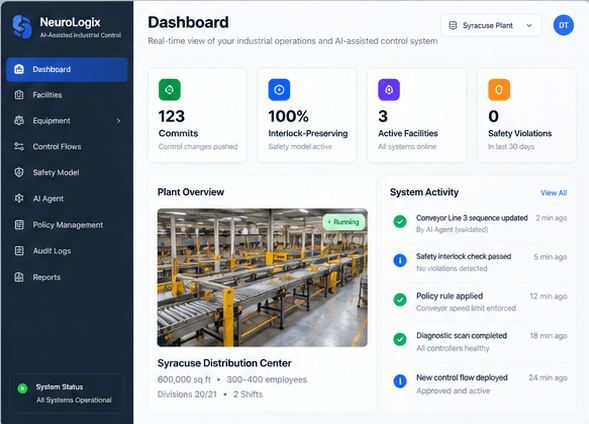Click the AI Agent cog icon
Screen dimensions: 589x424
pos(19,198)
